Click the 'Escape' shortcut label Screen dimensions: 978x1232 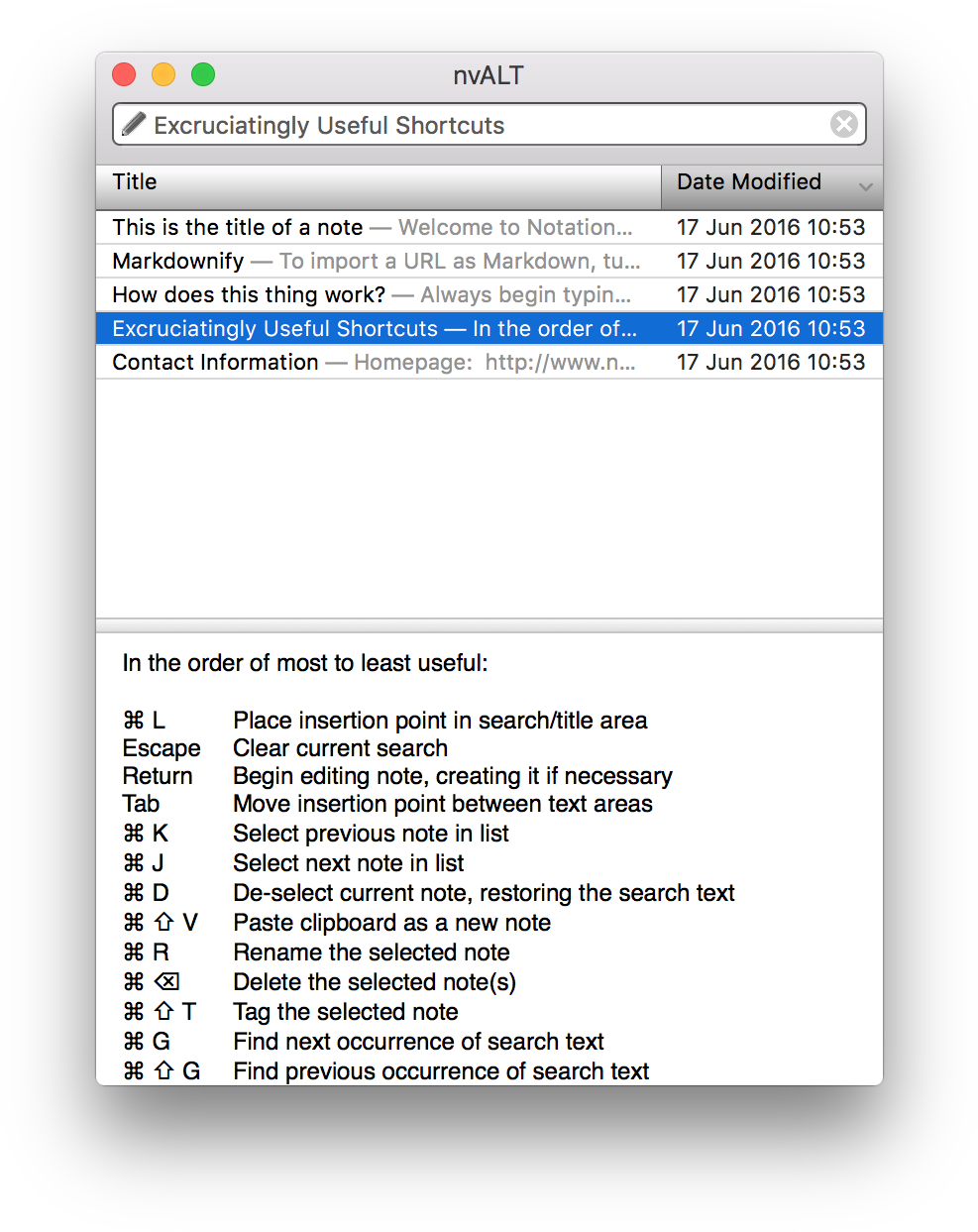pyautogui.click(x=162, y=748)
